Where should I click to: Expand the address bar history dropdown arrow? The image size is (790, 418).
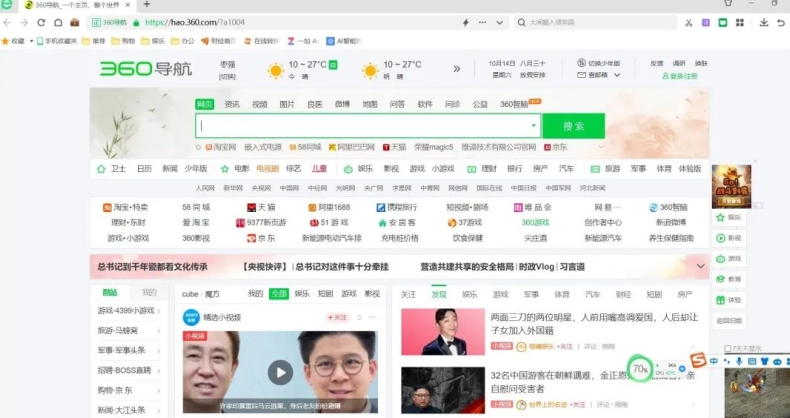pyautogui.click(x=500, y=23)
